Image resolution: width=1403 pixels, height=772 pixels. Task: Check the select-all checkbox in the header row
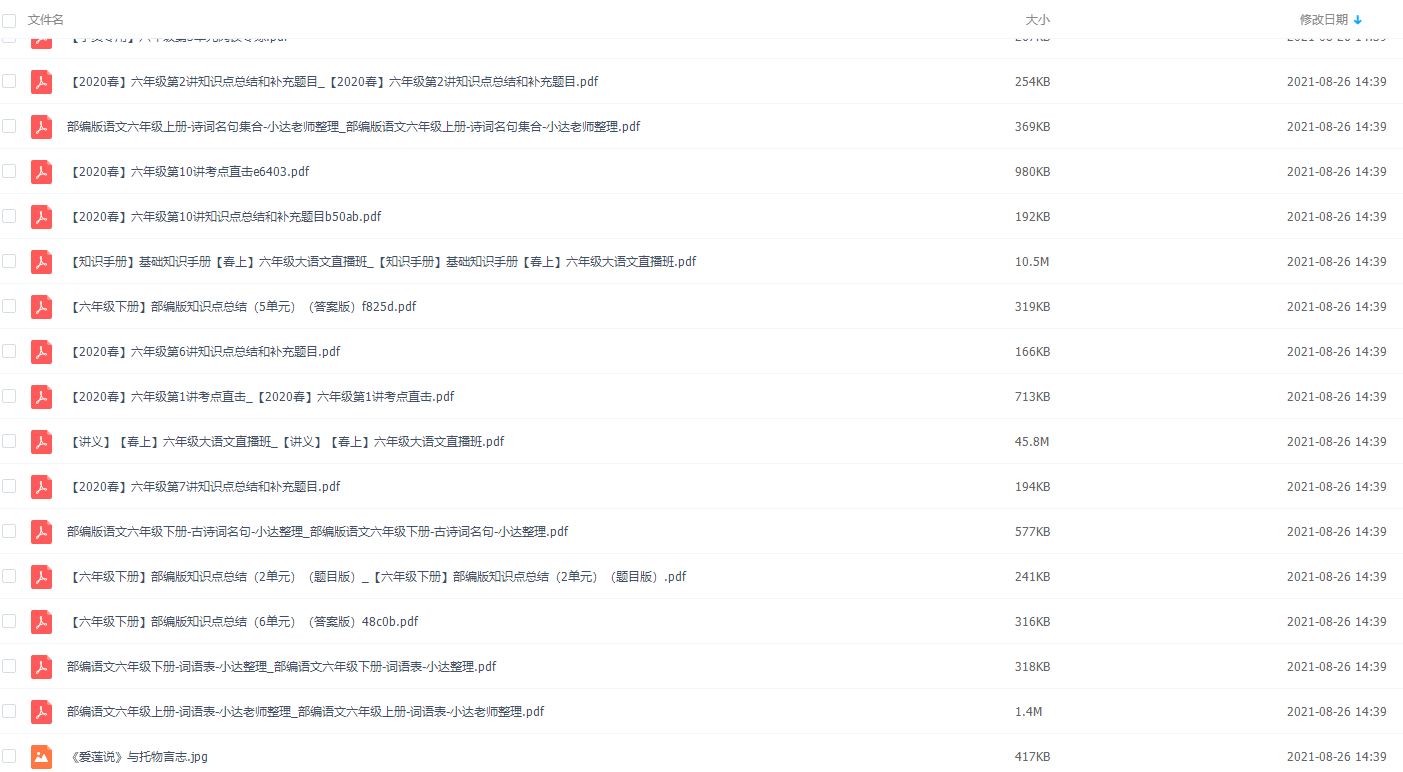point(9,19)
